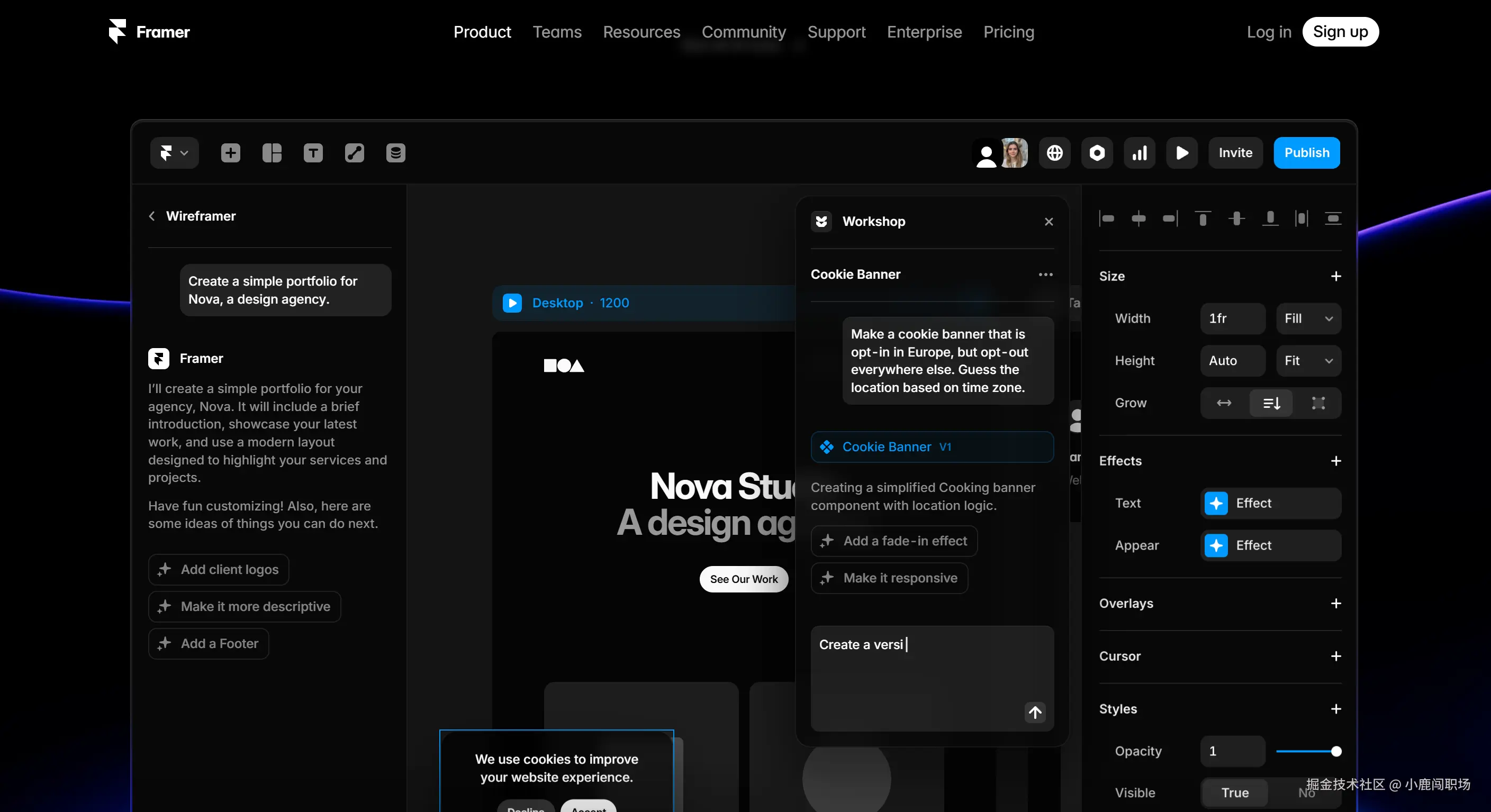This screenshot has height=812, width=1491.
Task: Select the Layout grid tool icon
Action: [x=272, y=153]
